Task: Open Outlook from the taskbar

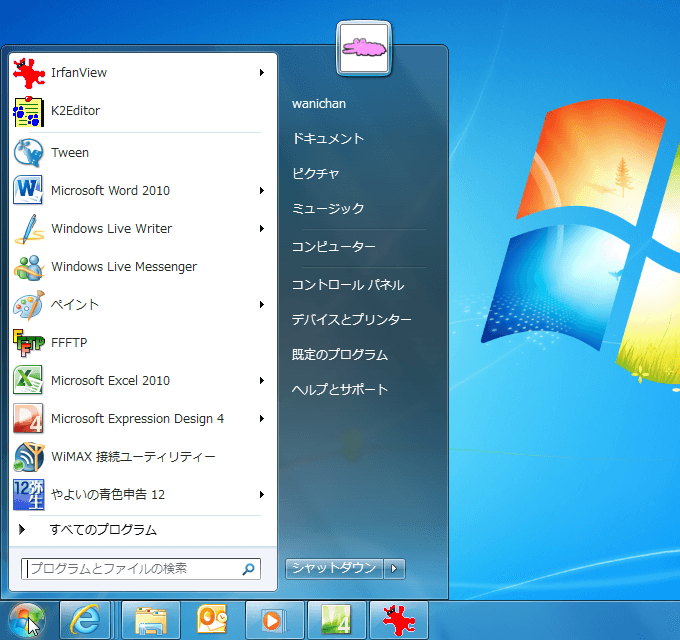Action: [x=212, y=620]
